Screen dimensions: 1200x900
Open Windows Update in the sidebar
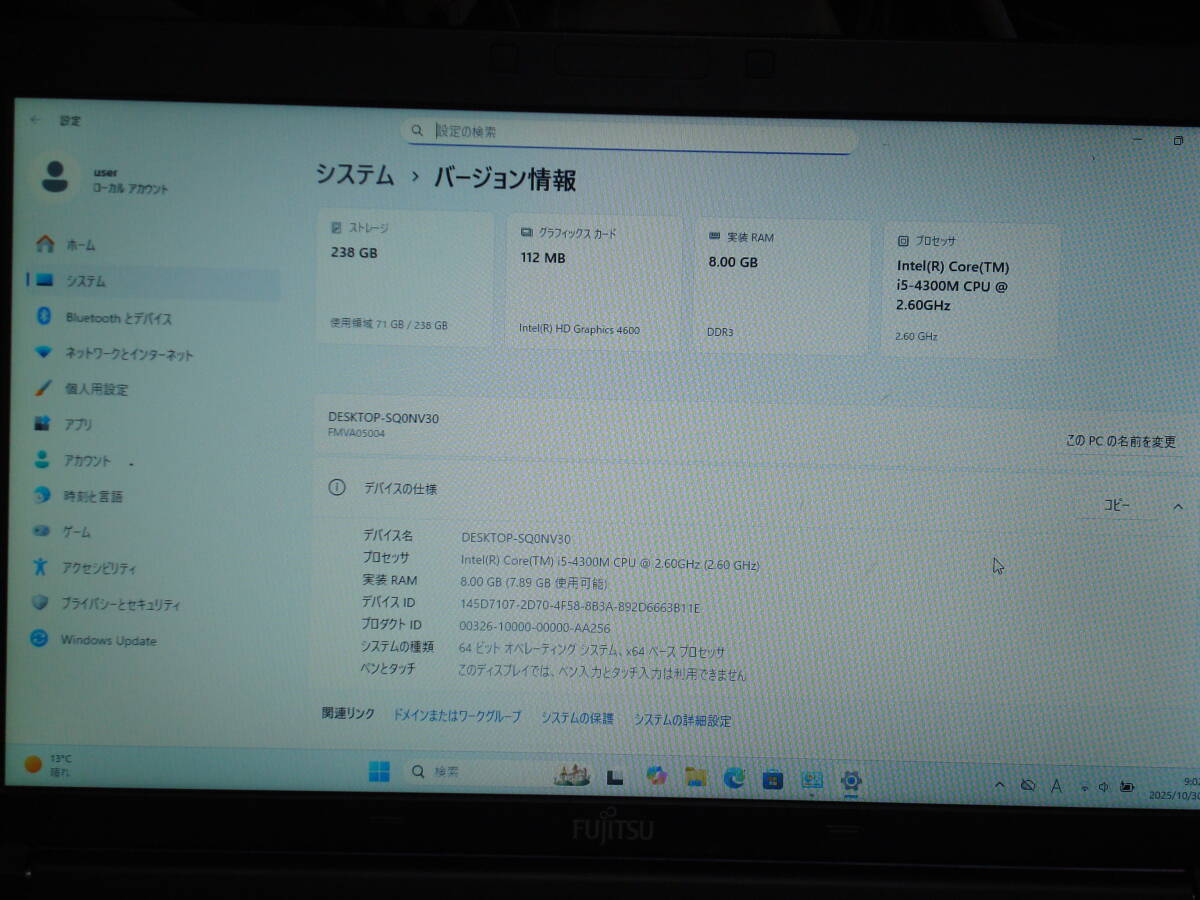108,640
